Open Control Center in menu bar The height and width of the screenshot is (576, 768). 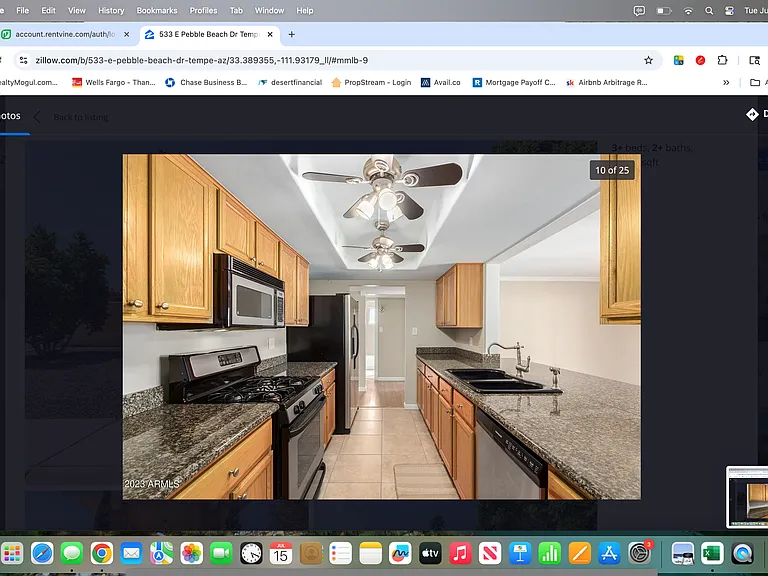(729, 11)
